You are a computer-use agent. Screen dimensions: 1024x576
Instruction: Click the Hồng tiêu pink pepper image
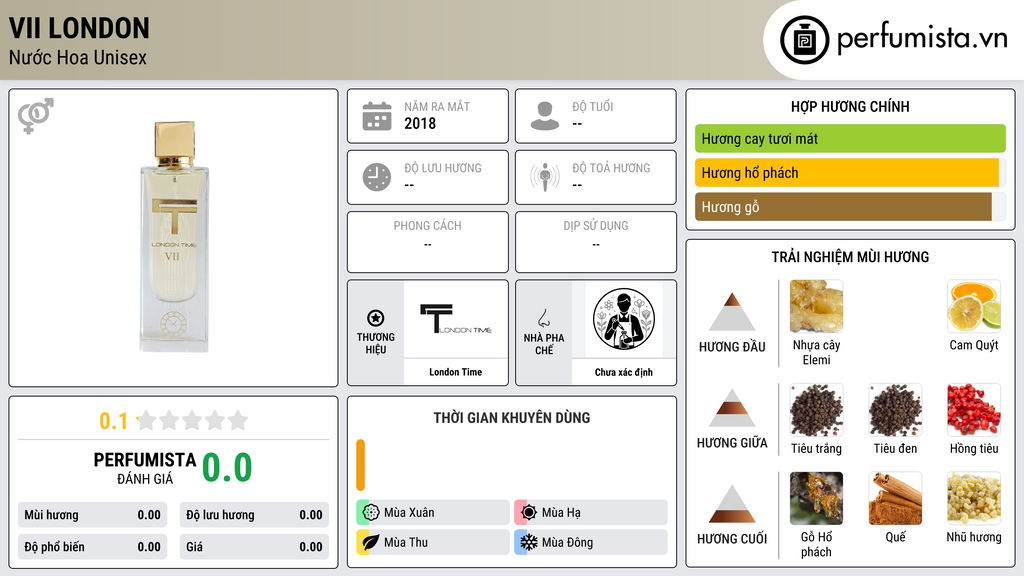tap(974, 409)
